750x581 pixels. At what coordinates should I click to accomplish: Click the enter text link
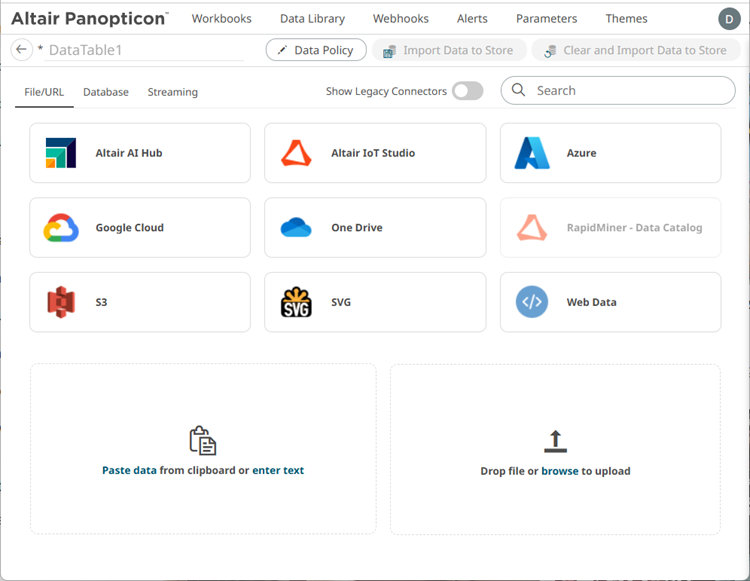coord(278,470)
